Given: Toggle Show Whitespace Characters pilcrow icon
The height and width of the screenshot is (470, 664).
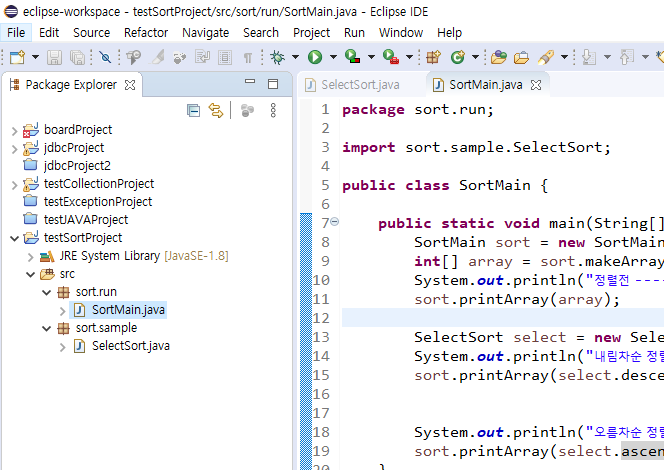Looking at the screenshot, I should point(248,58).
